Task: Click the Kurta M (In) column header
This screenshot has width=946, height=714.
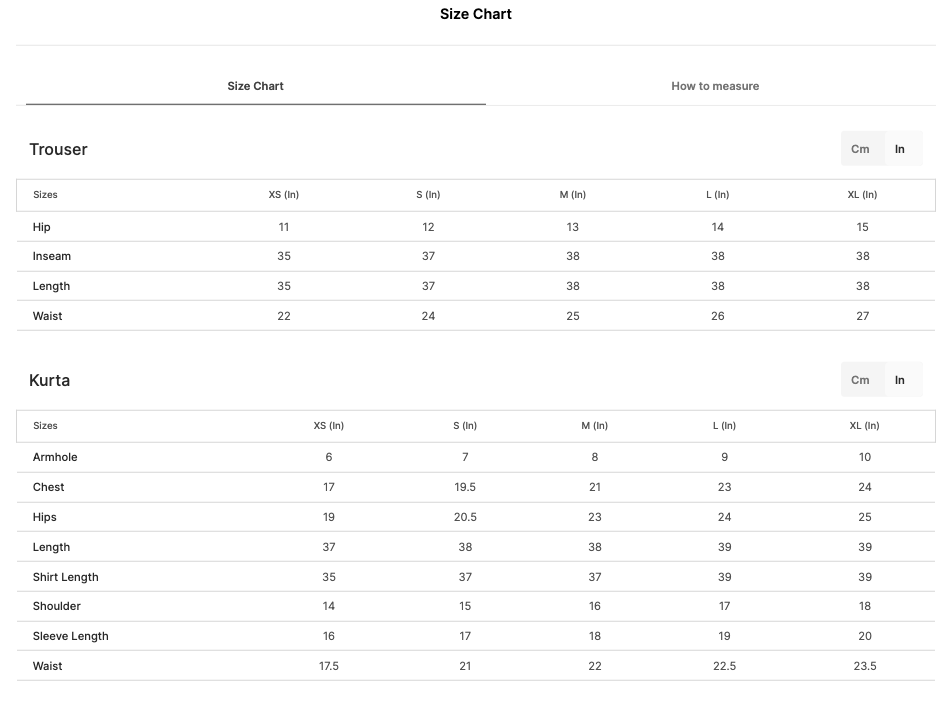Action: point(594,426)
